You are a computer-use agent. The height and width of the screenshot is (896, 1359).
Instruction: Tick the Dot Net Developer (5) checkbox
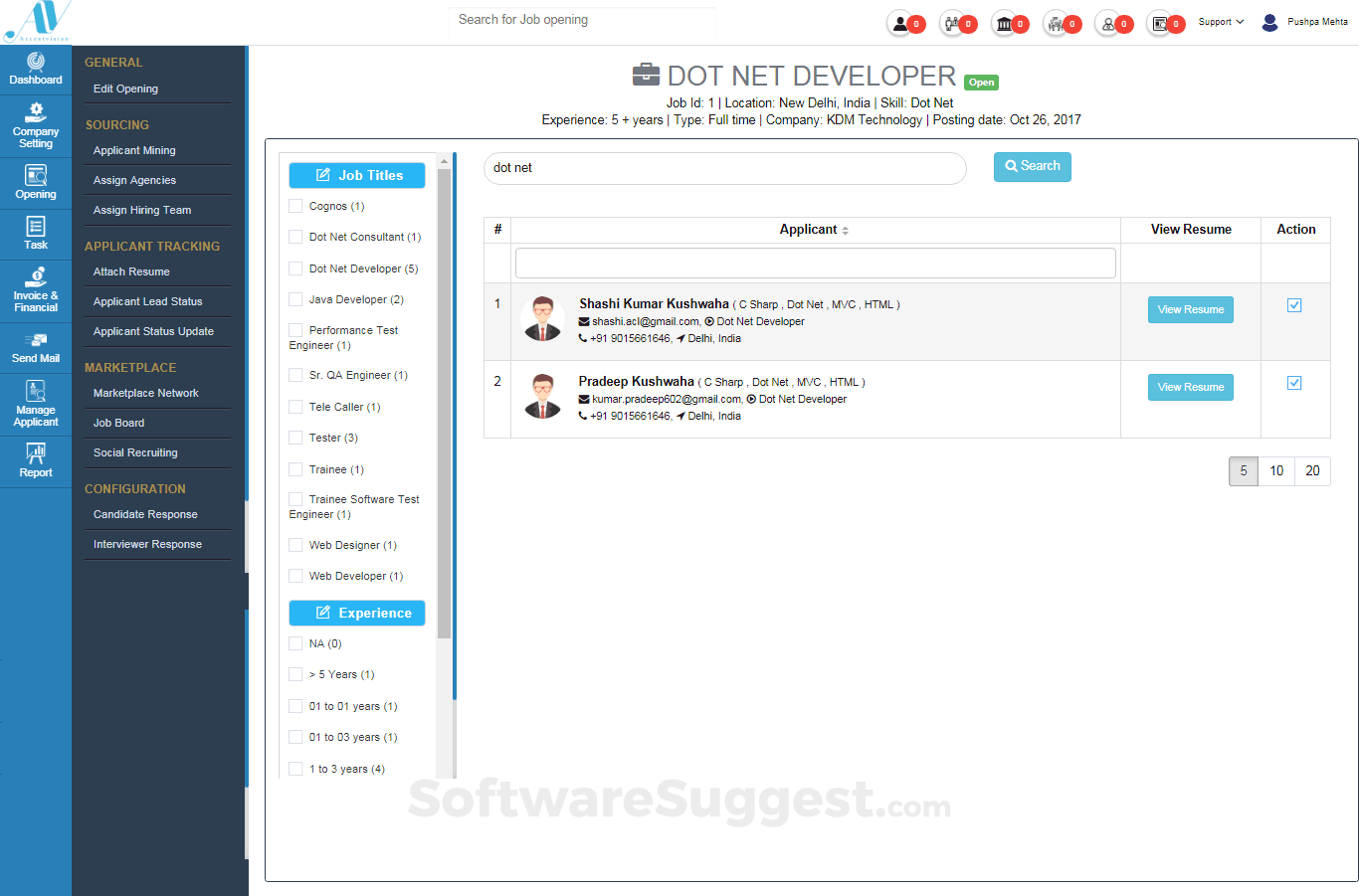(295, 269)
